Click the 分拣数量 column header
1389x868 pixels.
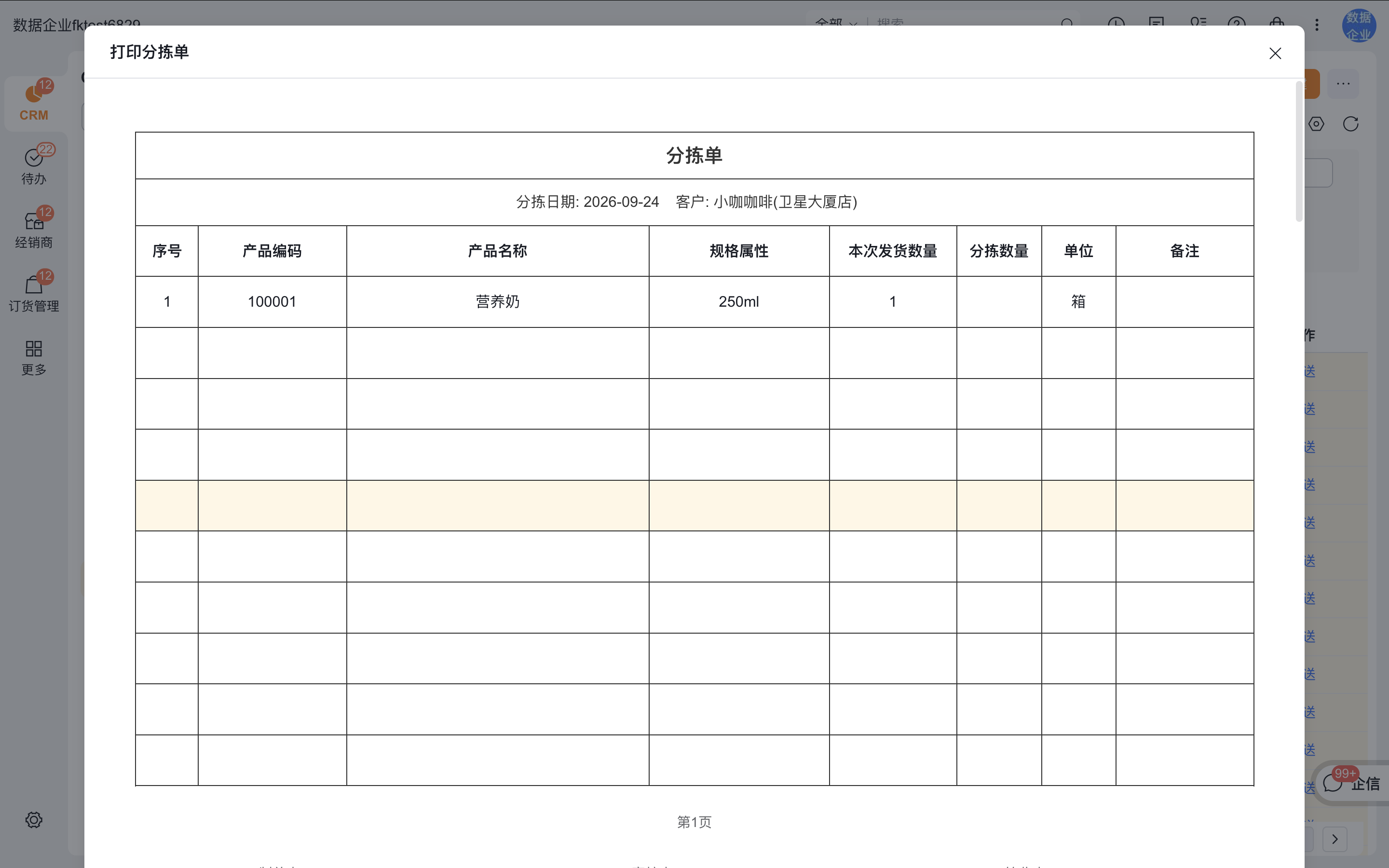point(999,251)
